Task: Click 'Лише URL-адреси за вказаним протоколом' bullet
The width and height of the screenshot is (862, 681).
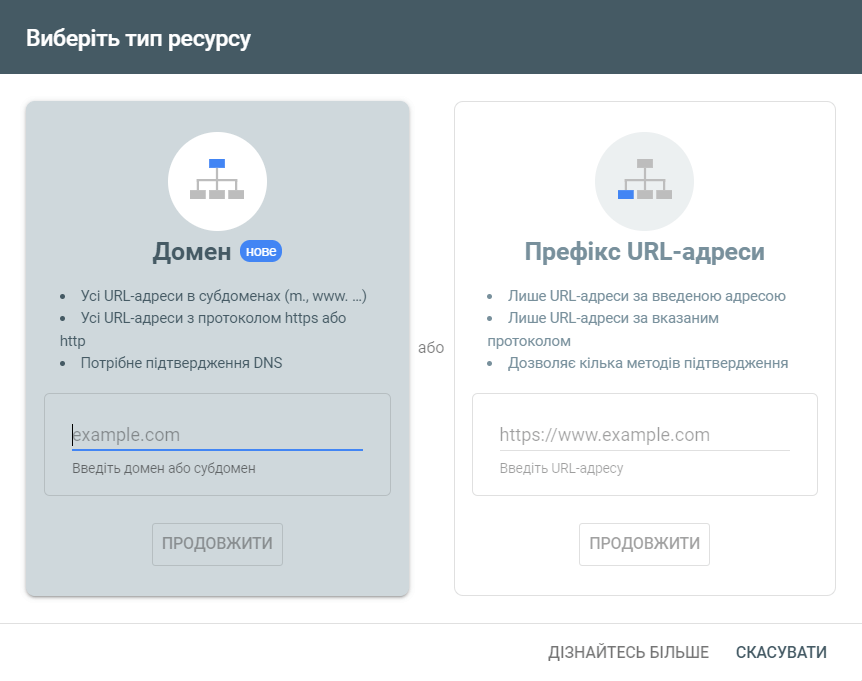Action: [x=603, y=329]
